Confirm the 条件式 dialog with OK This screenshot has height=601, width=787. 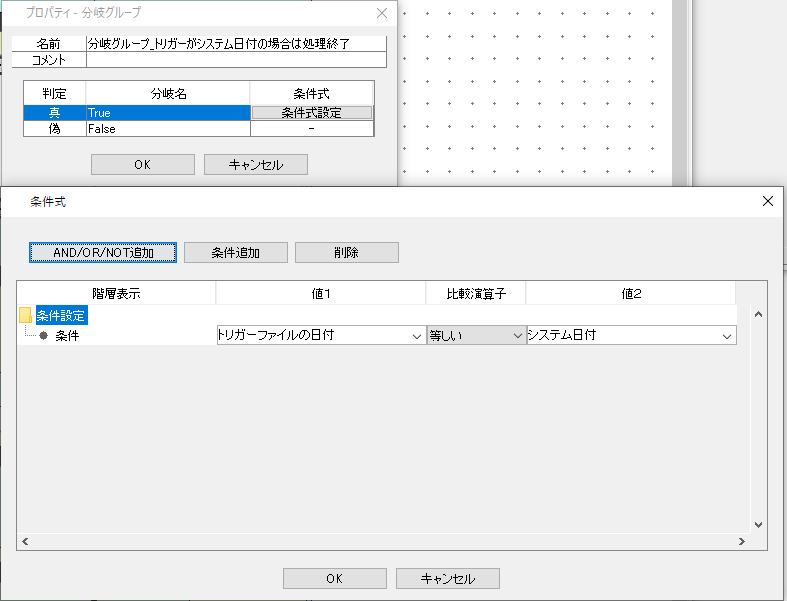334,578
